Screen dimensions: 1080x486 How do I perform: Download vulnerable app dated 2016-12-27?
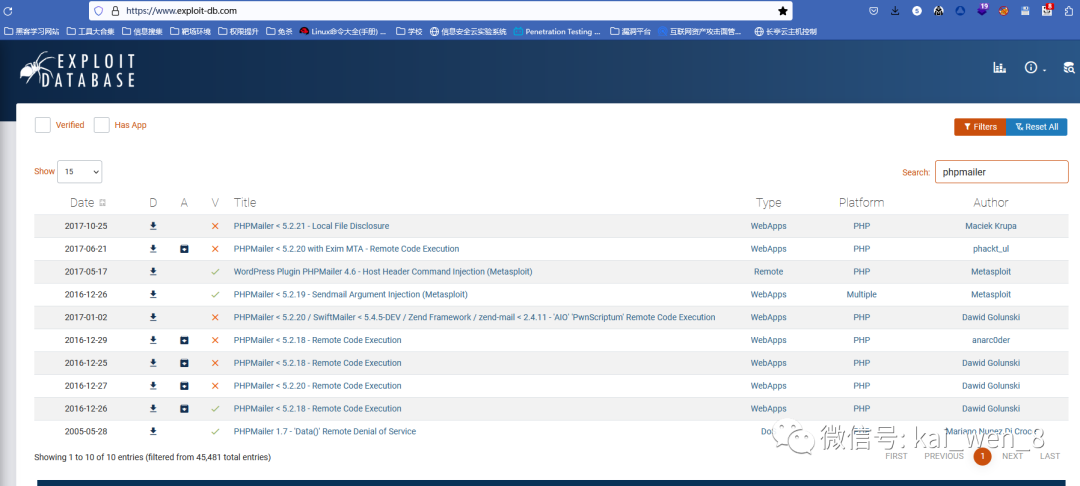184,385
